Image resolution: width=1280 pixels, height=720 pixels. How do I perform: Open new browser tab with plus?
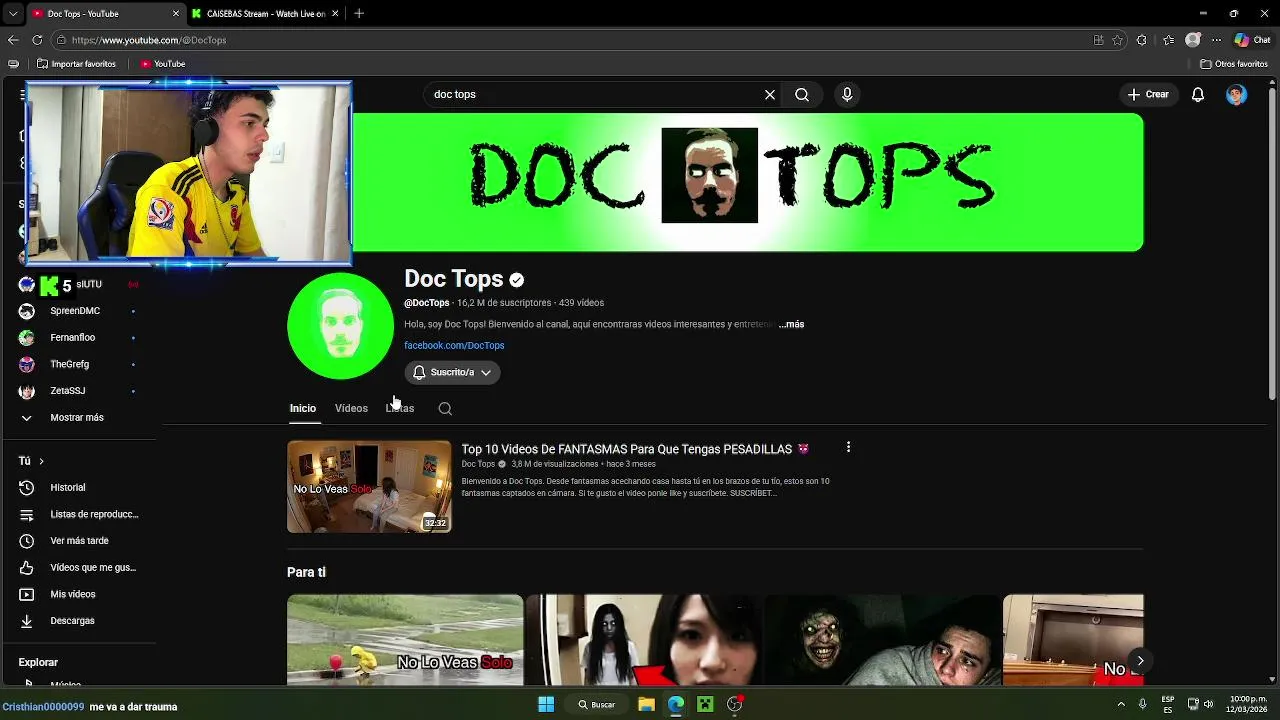(x=359, y=13)
